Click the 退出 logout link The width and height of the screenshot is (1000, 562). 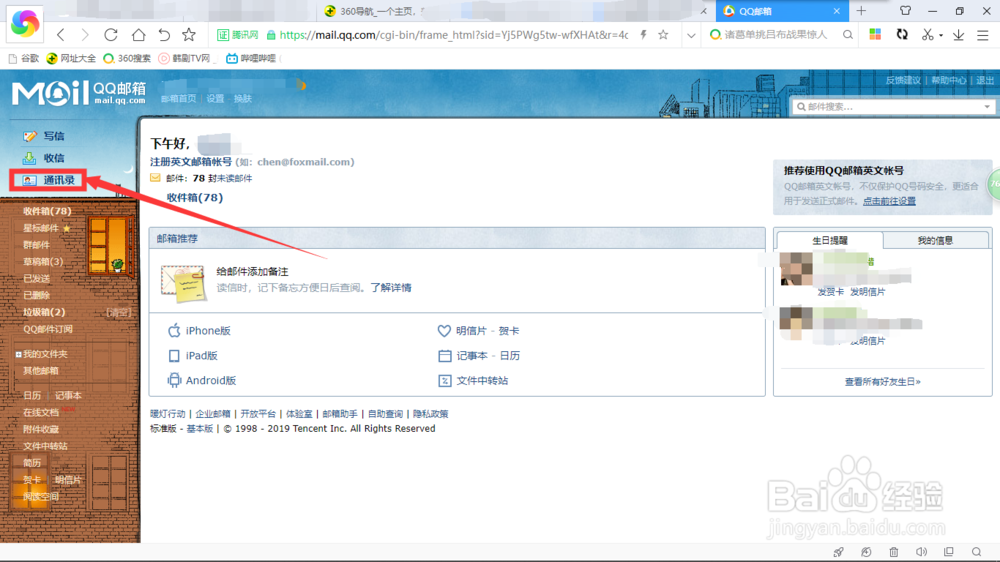[985, 80]
